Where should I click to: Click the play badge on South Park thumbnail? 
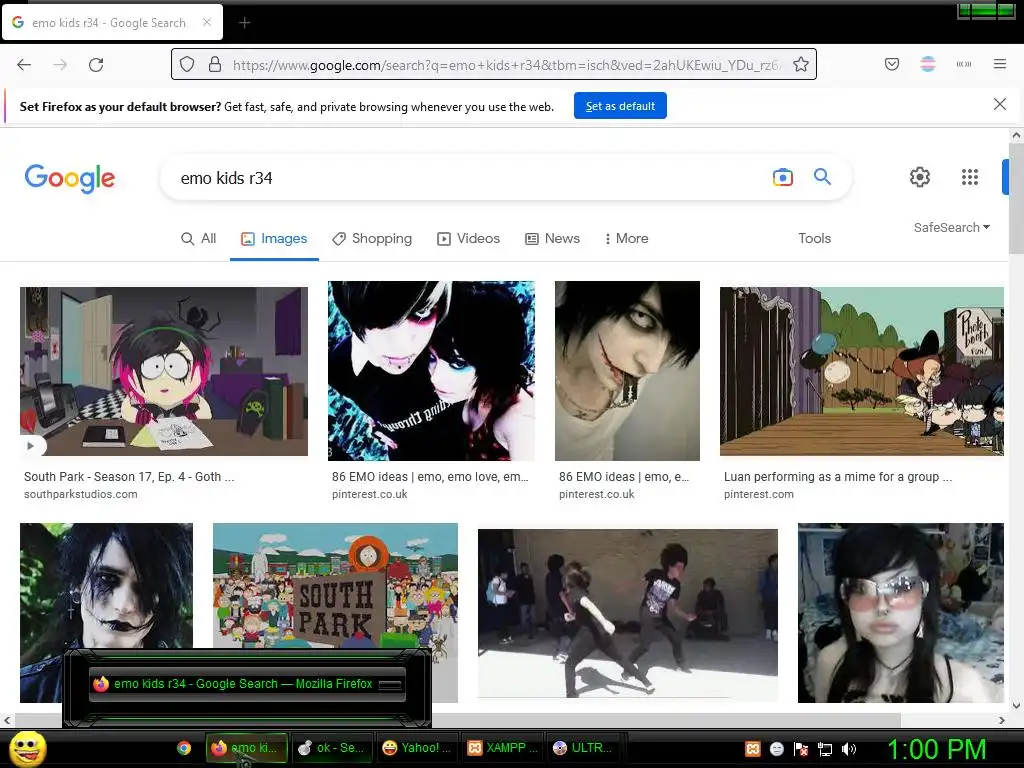tap(30, 445)
